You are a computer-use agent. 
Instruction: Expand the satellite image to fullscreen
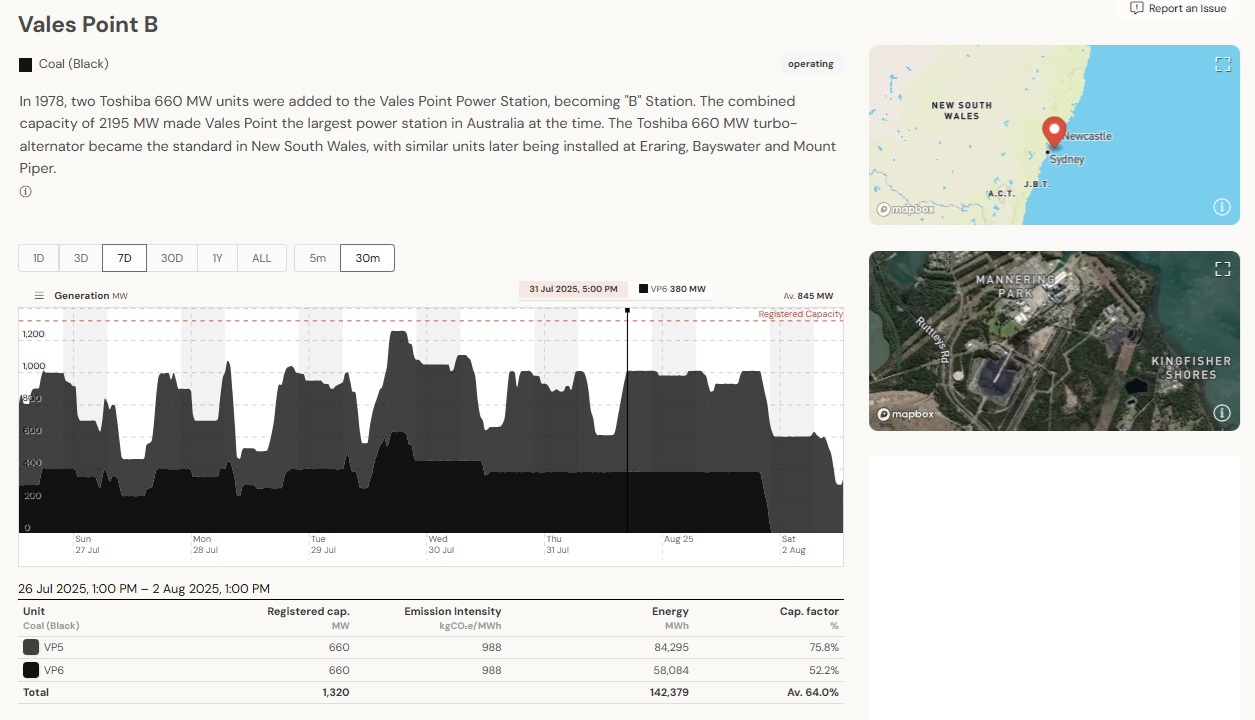pos(1222,269)
